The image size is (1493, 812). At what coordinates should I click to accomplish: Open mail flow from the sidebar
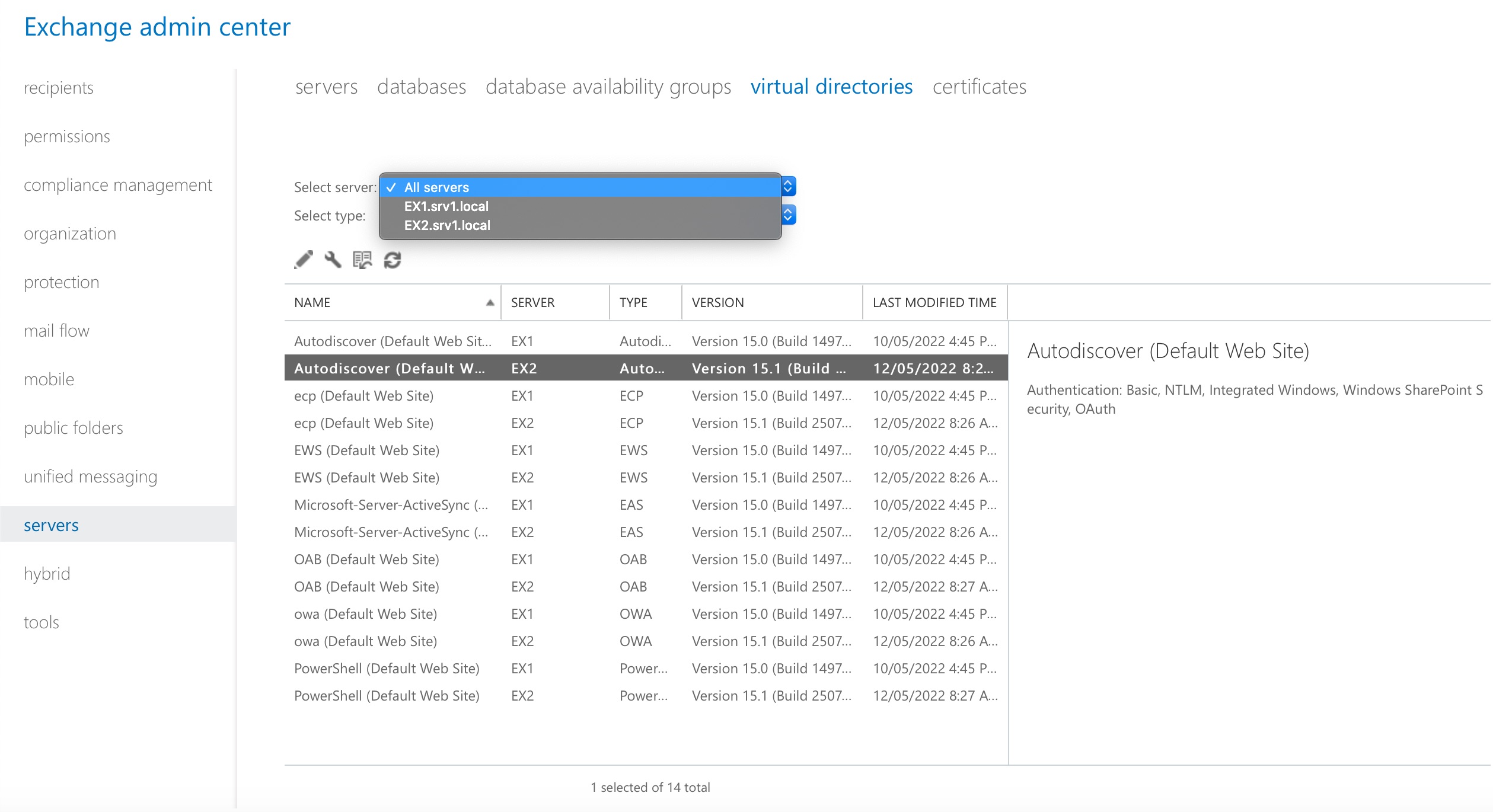point(56,330)
